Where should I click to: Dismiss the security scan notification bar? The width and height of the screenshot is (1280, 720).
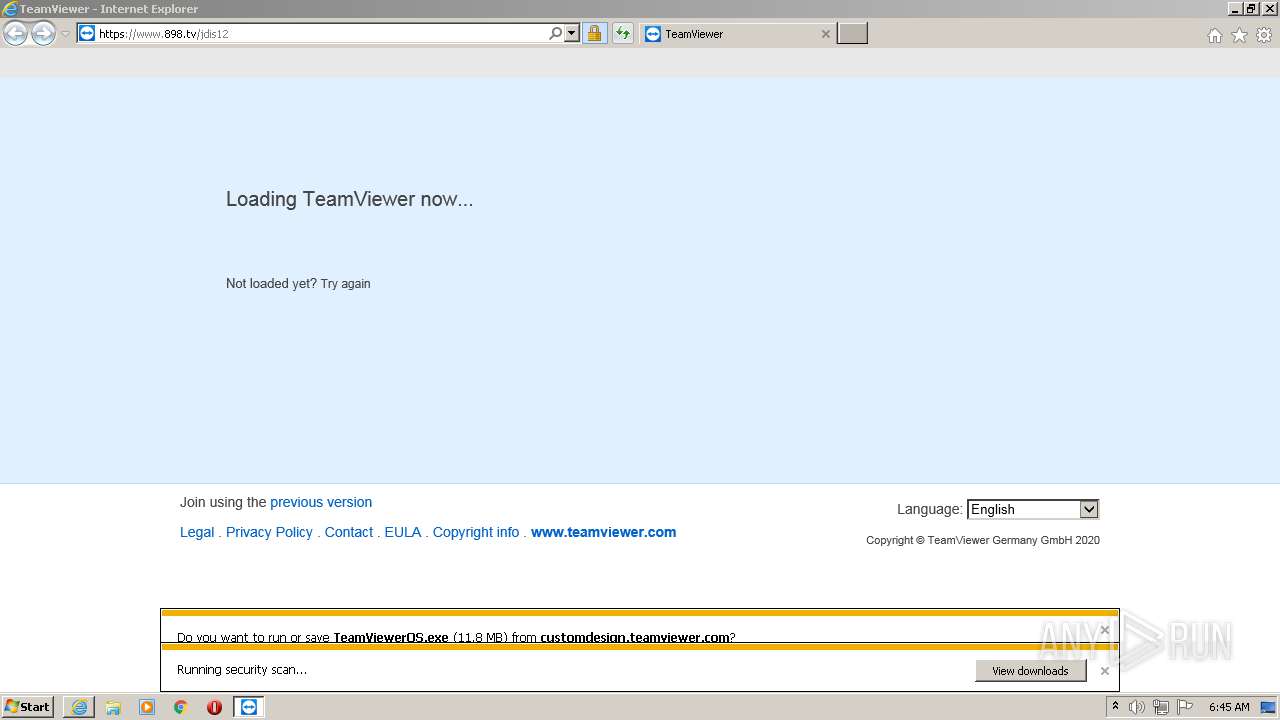click(x=1104, y=671)
